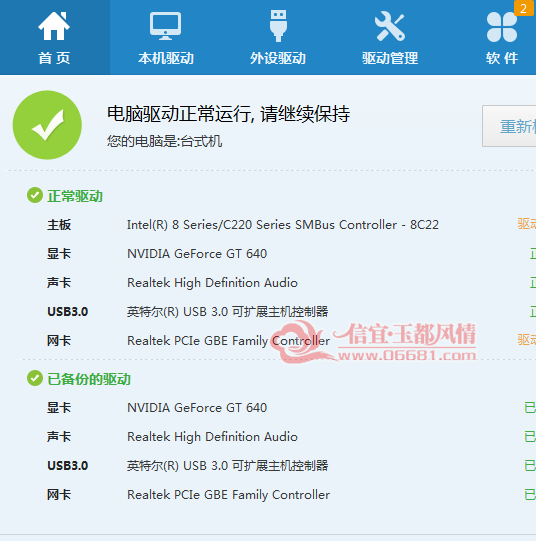Click the orange status link on 主板 row
The image size is (536, 541).
click(x=527, y=224)
